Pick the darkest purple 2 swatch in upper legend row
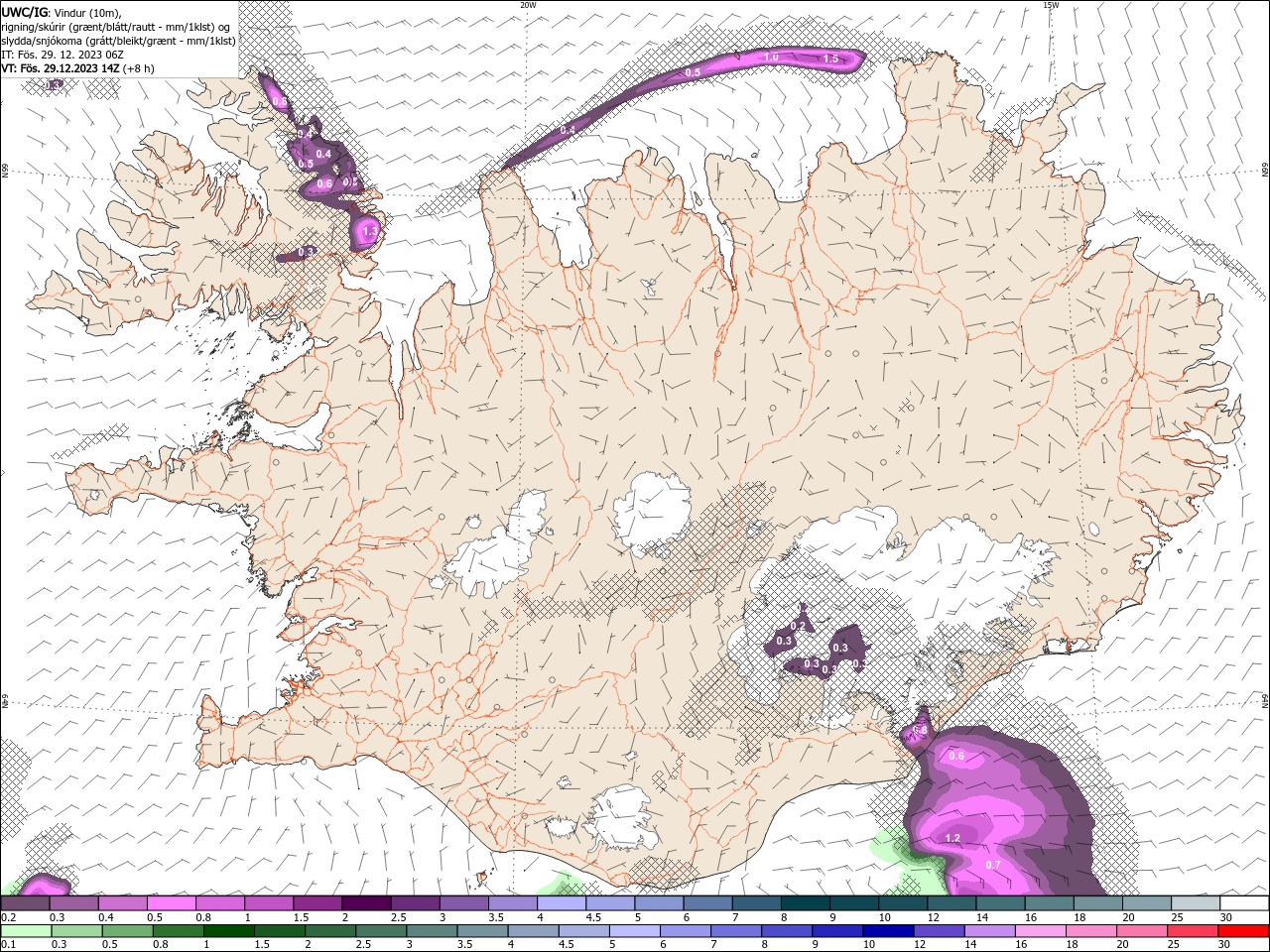Image resolution: width=1270 pixels, height=952 pixels. tap(366, 903)
